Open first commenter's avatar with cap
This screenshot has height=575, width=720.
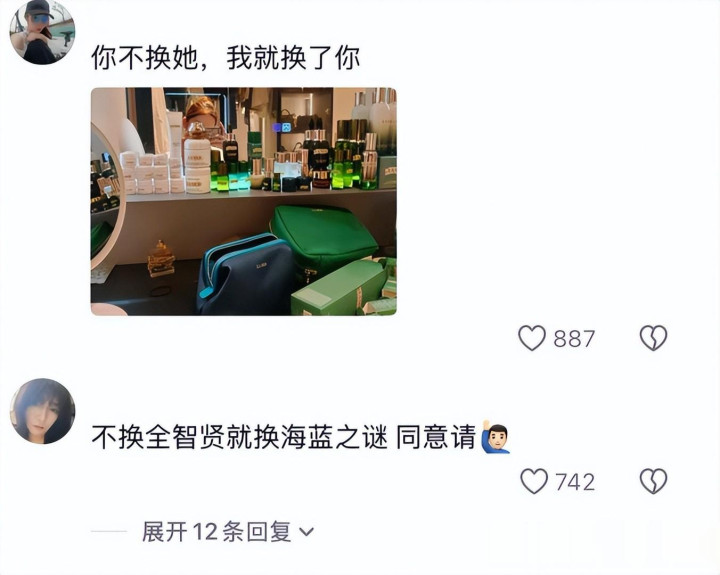(x=42, y=32)
